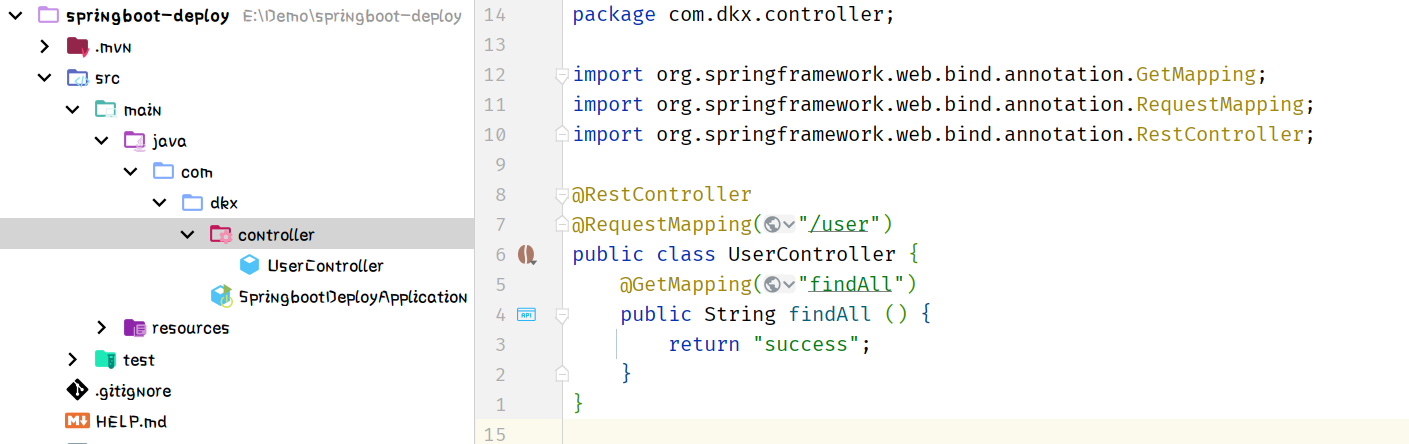Screen dimensions: 1409x444
Task: Click the springboot-deploy project folder icon
Action: click(48, 16)
